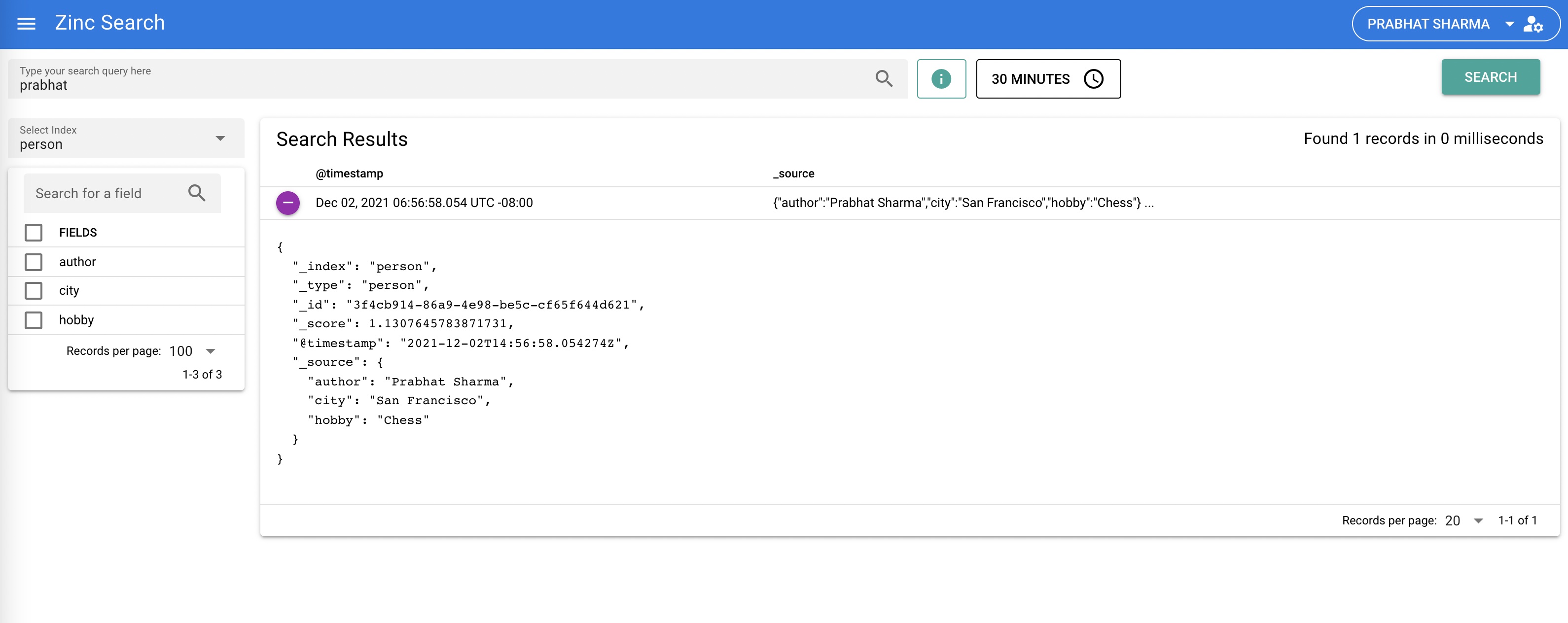1568x623 pixels.
Task: Click the search icon in field search box
Action: [x=199, y=192]
